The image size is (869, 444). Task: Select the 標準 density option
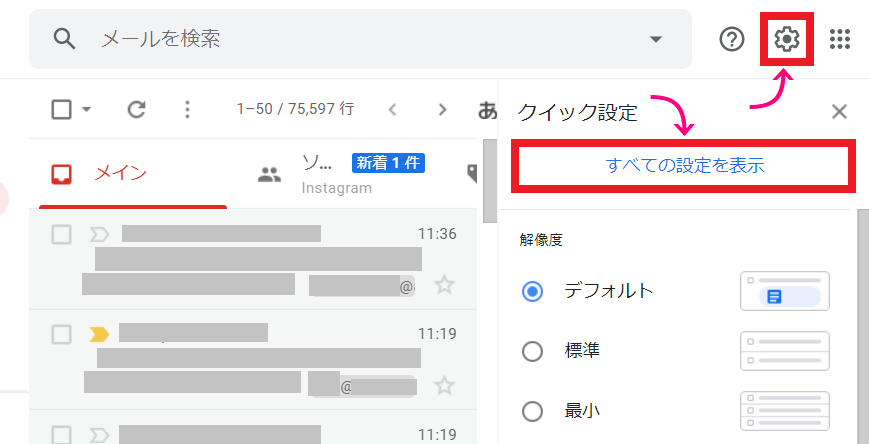[533, 351]
